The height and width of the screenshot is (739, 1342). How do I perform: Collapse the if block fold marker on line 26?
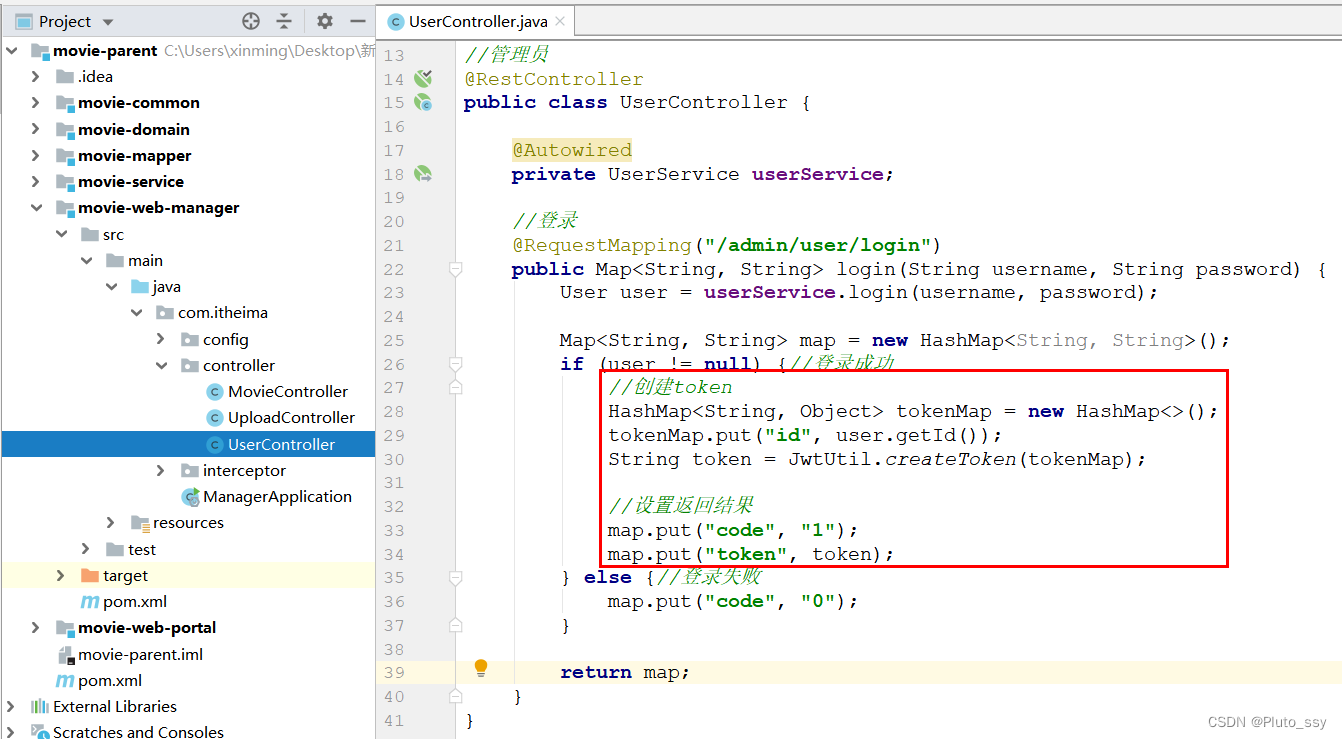456,364
